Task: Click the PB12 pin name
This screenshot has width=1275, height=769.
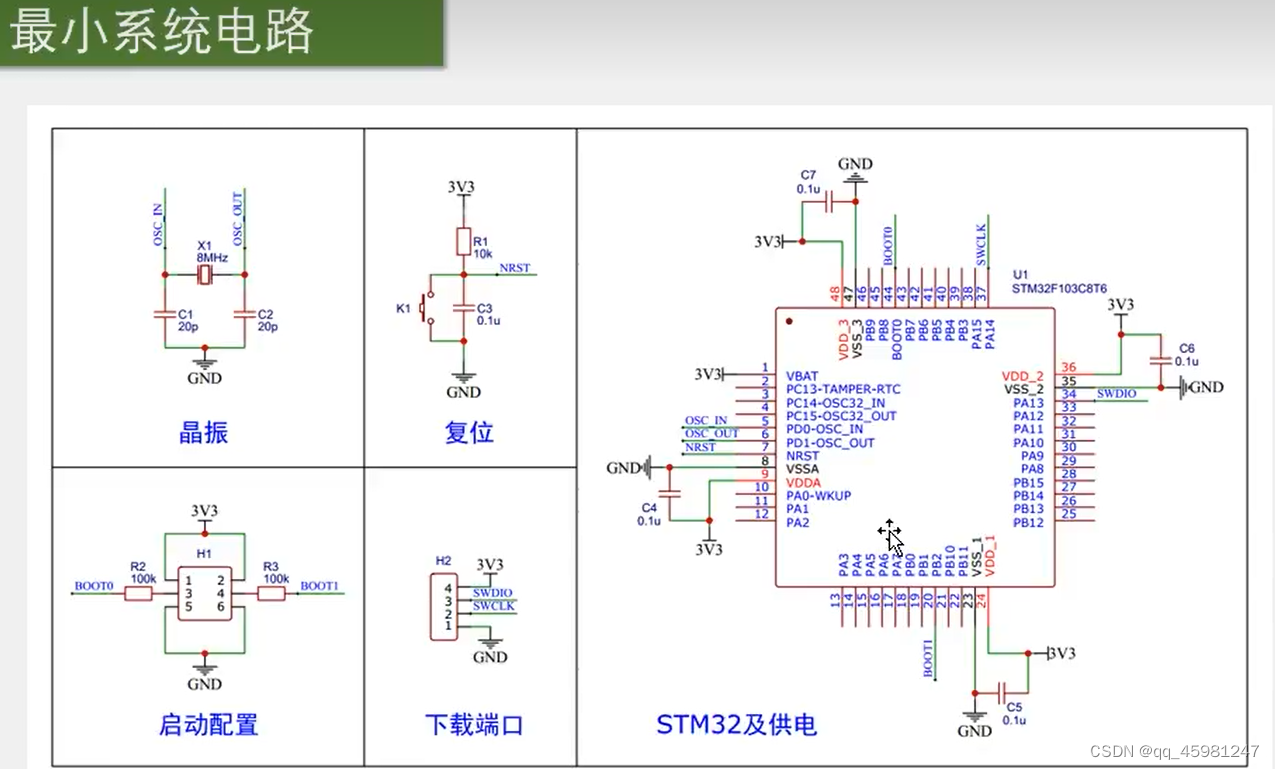Action: pyautogui.click(x=1028, y=523)
